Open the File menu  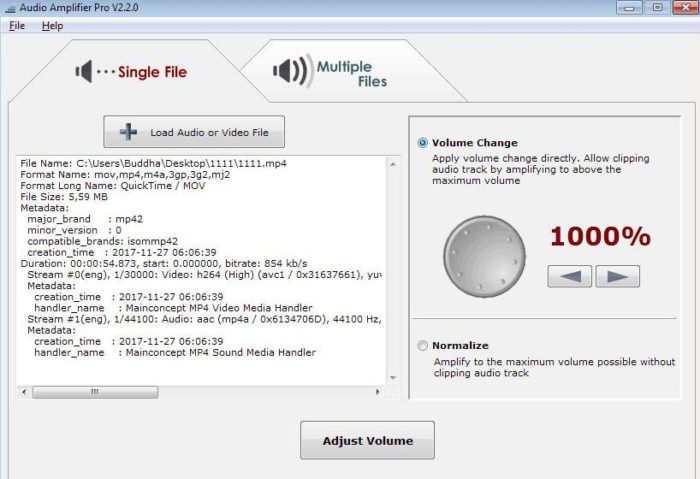(x=16, y=26)
